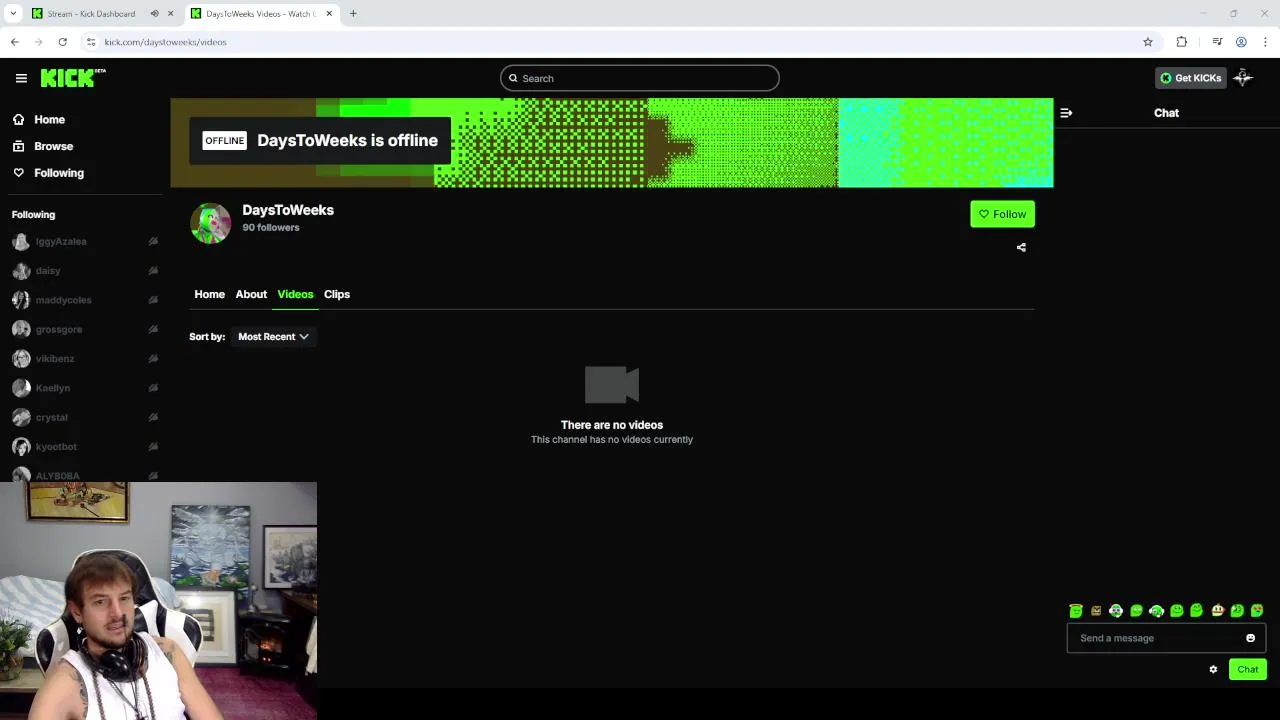
Task: Switch to the About tab
Action: click(251, 294)
